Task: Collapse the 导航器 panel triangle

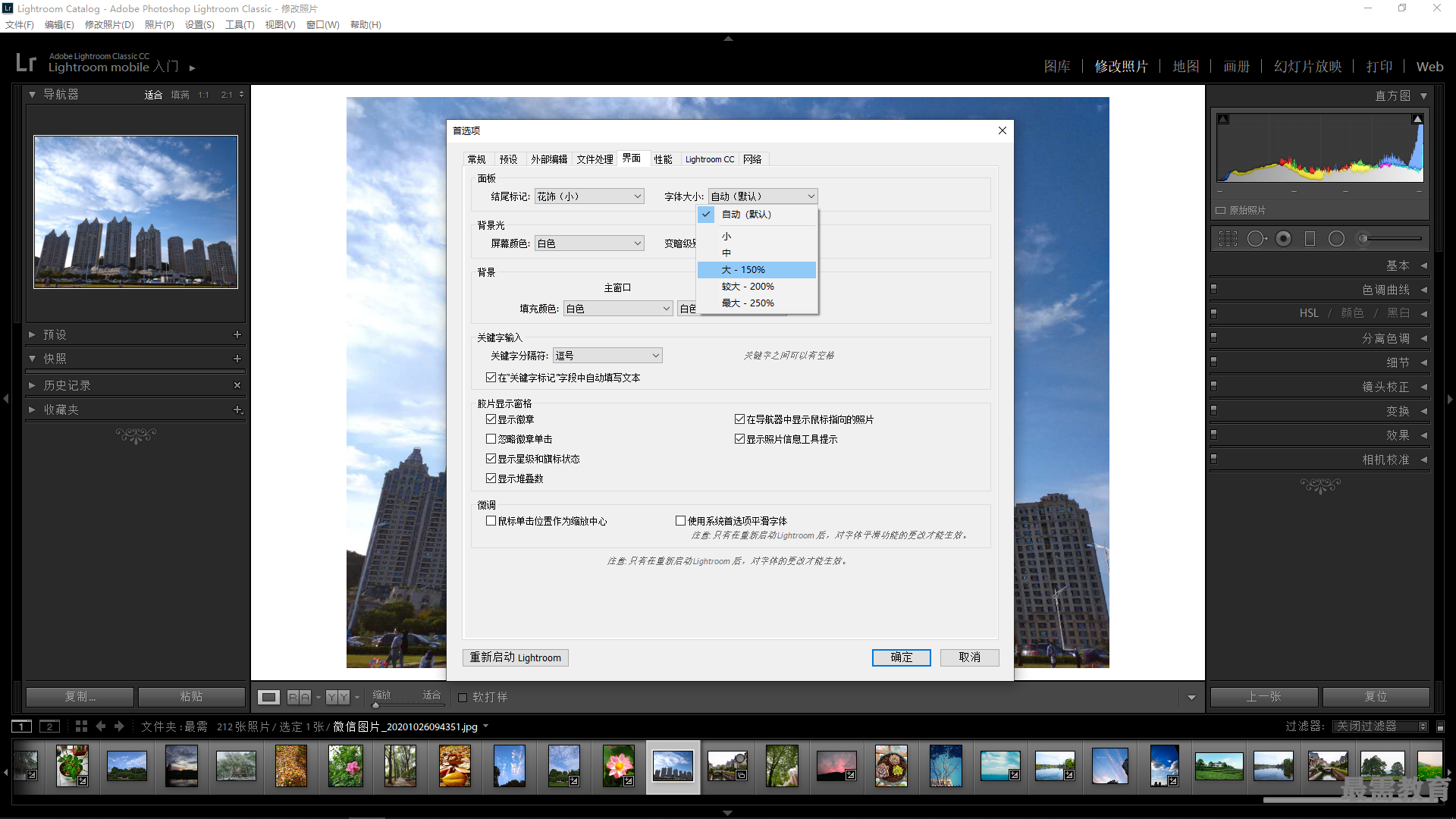Action: (32, 95)
